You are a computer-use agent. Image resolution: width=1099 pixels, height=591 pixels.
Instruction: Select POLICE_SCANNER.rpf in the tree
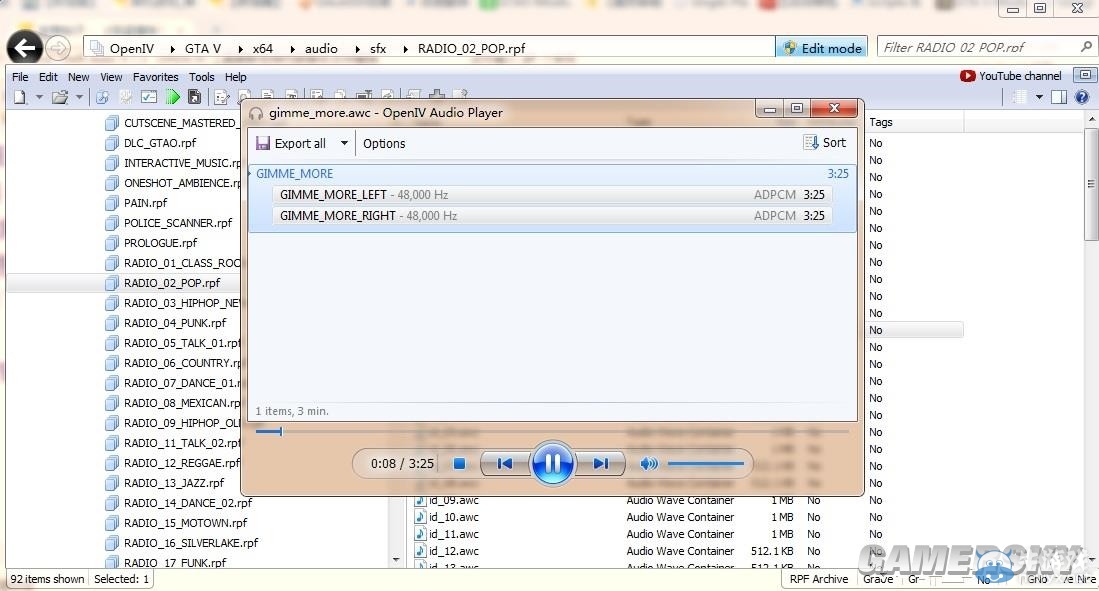178,223
